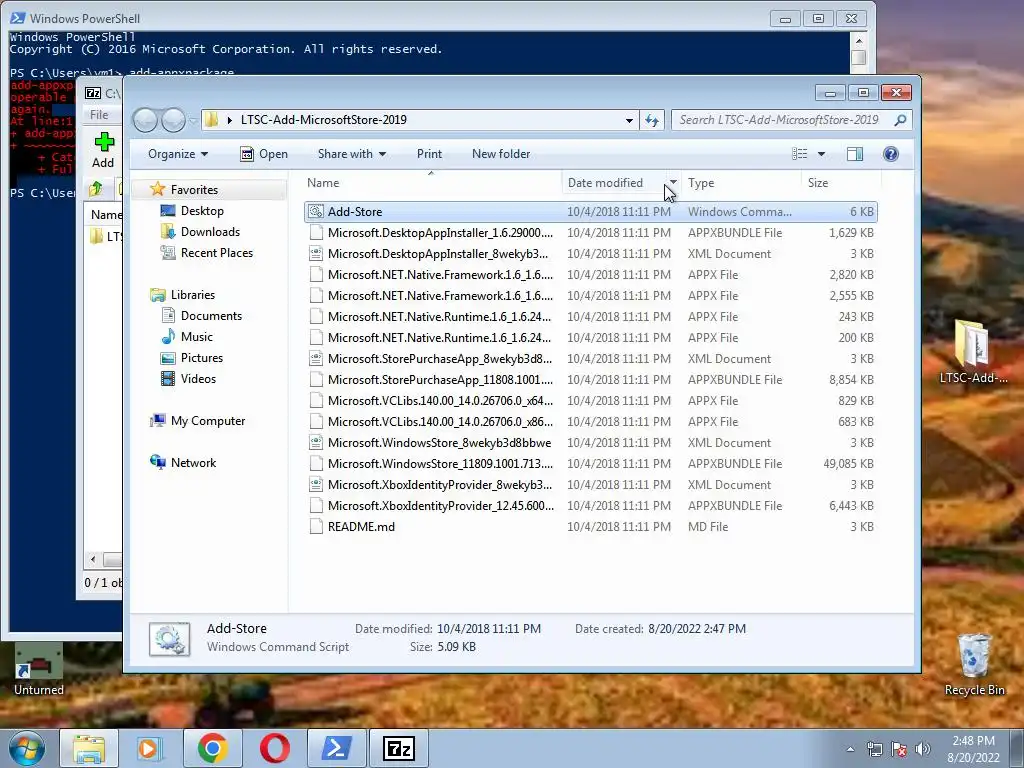Switch to PowerShell via taskbar icon
1024x768 pixels.
pyautogui.click(x=336, y=748)
